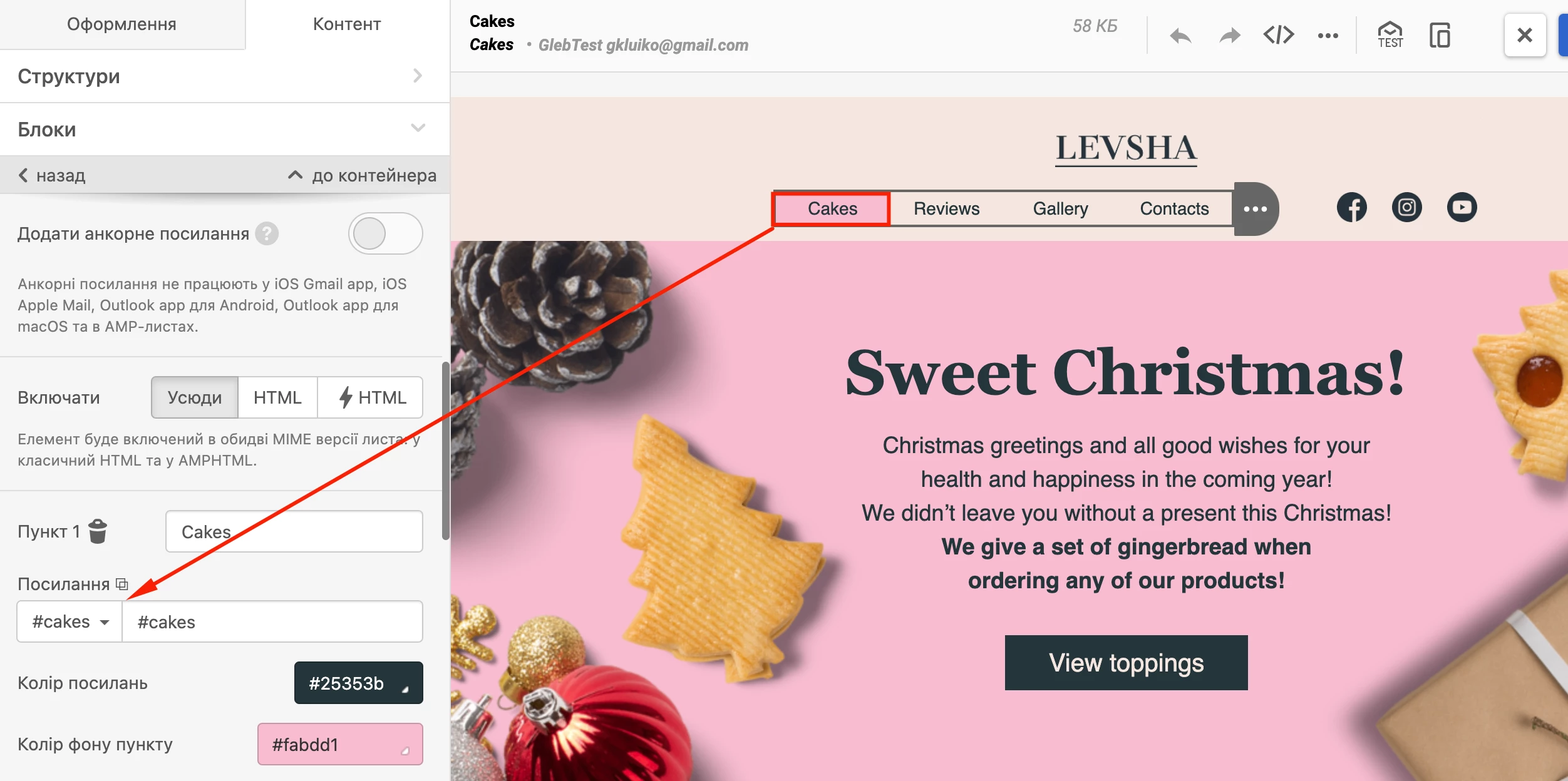The image size is (1568, 781).
Task: Open the TEST email icon
Action: point(1390,35)
